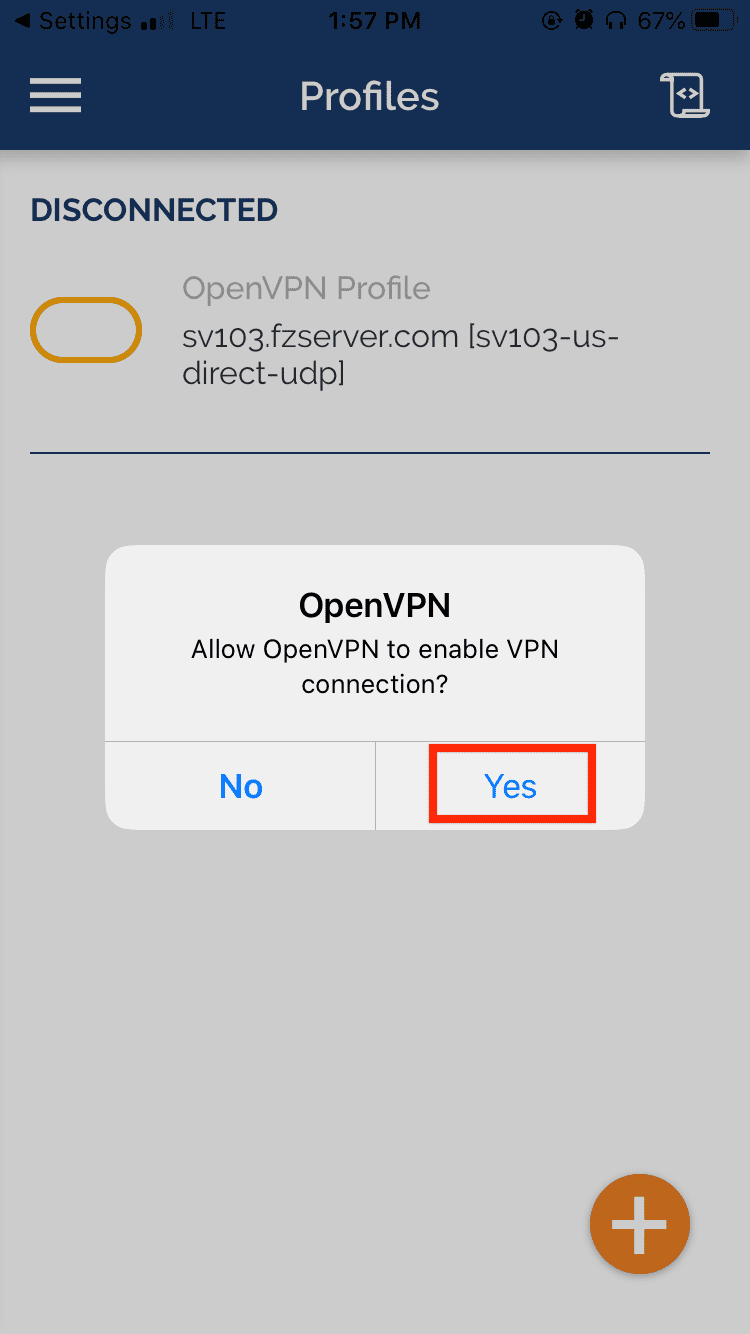Select the sv103.fzserver.com profile entry

pos(370,330)
